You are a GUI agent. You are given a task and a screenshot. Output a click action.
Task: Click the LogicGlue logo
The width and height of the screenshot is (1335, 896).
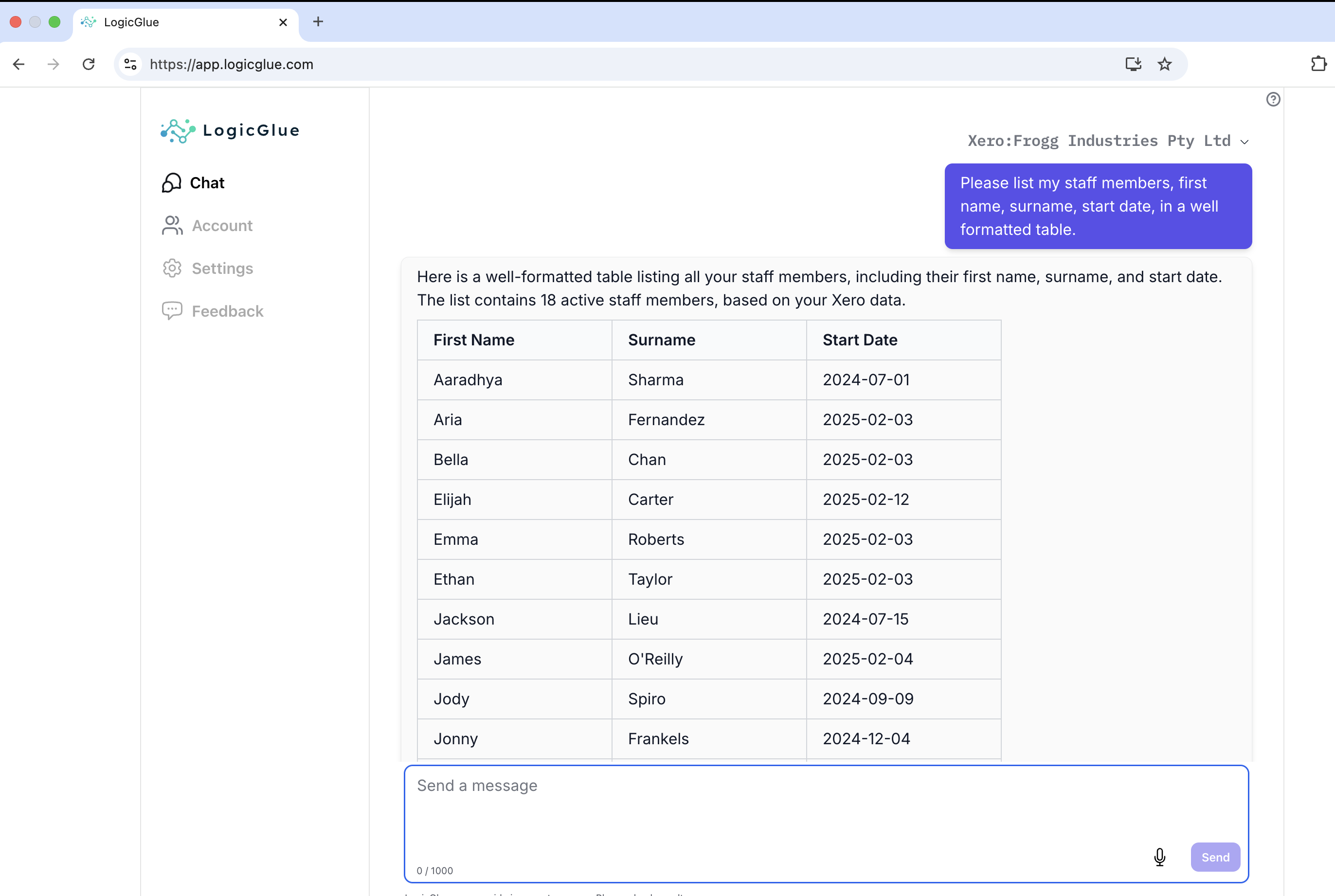coord(230,131)
